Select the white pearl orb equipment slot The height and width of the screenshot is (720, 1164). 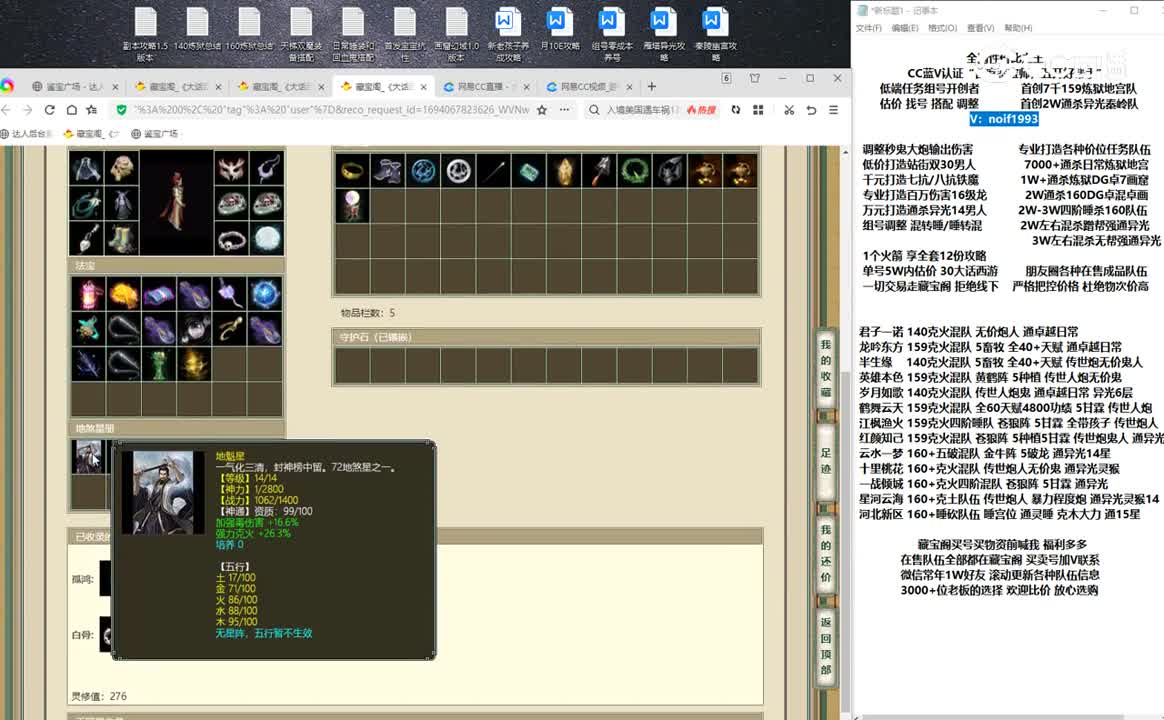(267, 238)
